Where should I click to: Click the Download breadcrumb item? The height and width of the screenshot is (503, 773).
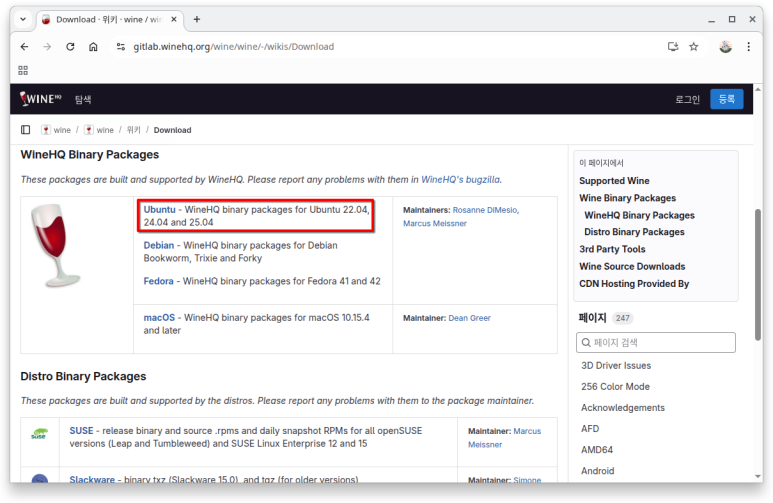pos(172,130)
